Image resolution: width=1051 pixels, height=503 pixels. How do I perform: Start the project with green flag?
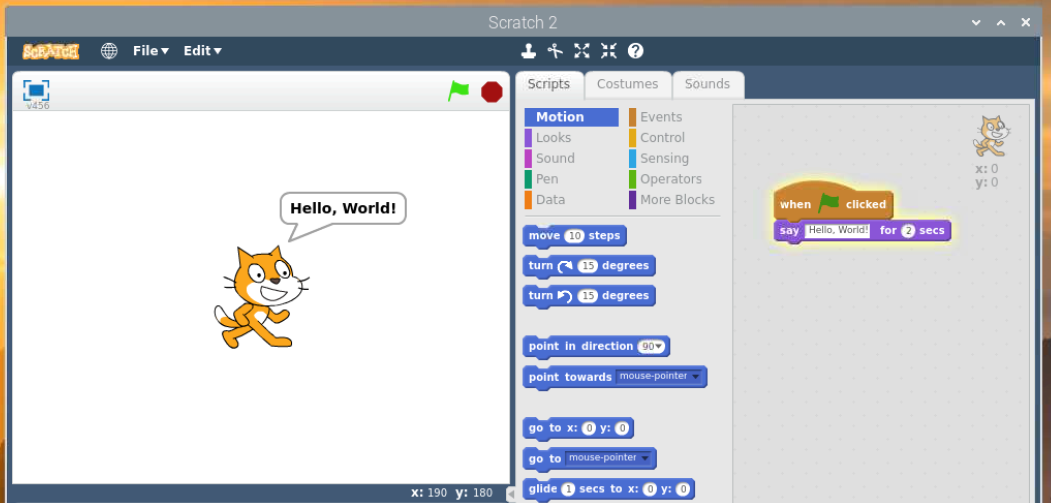[458, 91]
